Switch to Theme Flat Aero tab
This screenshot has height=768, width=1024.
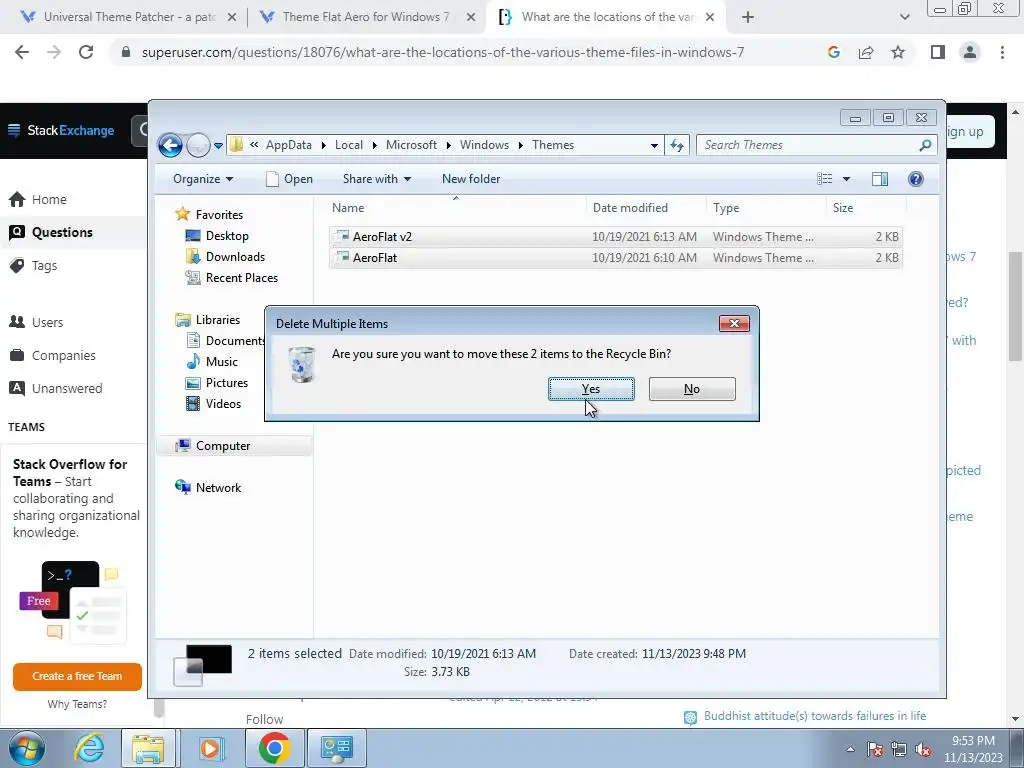pyautogui.click(x=366, y=17)
